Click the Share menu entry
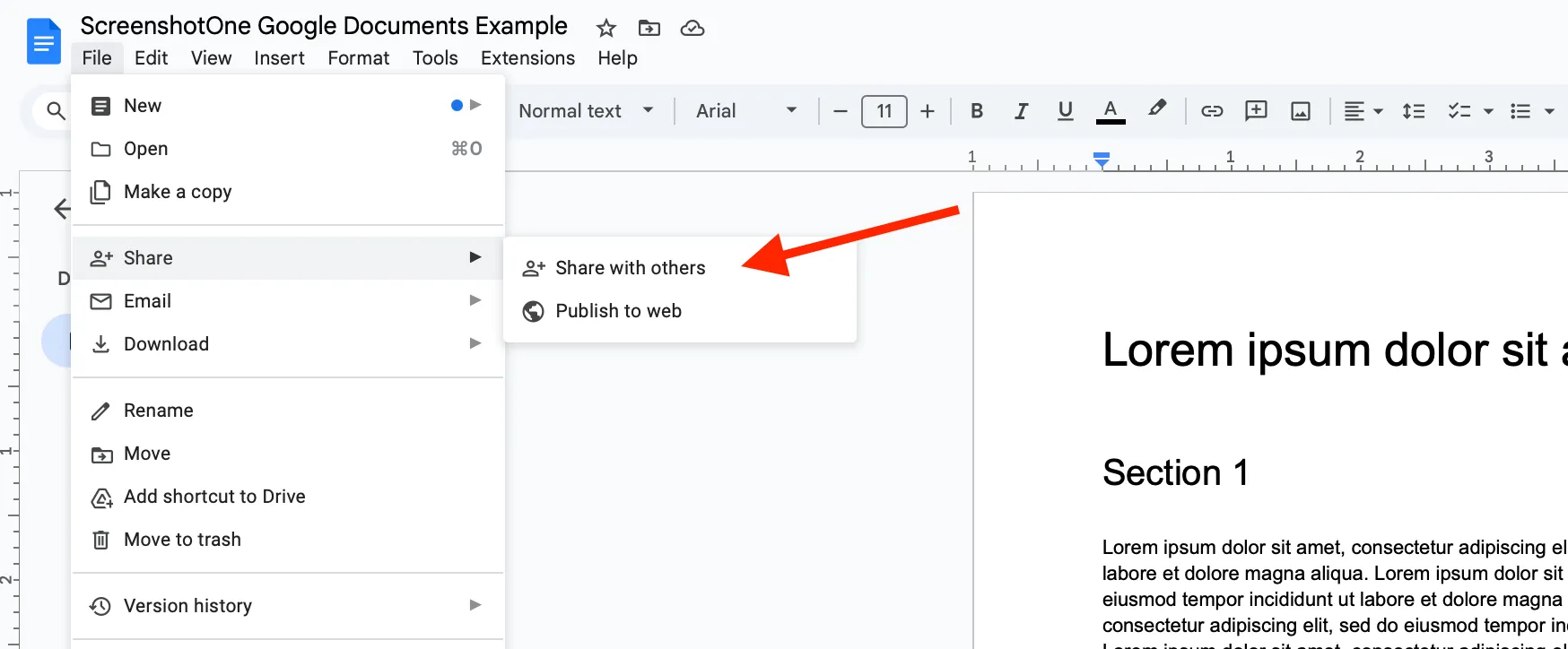Screen dimensions: 1568x649 pyautogui.click(x=287, y=258)
